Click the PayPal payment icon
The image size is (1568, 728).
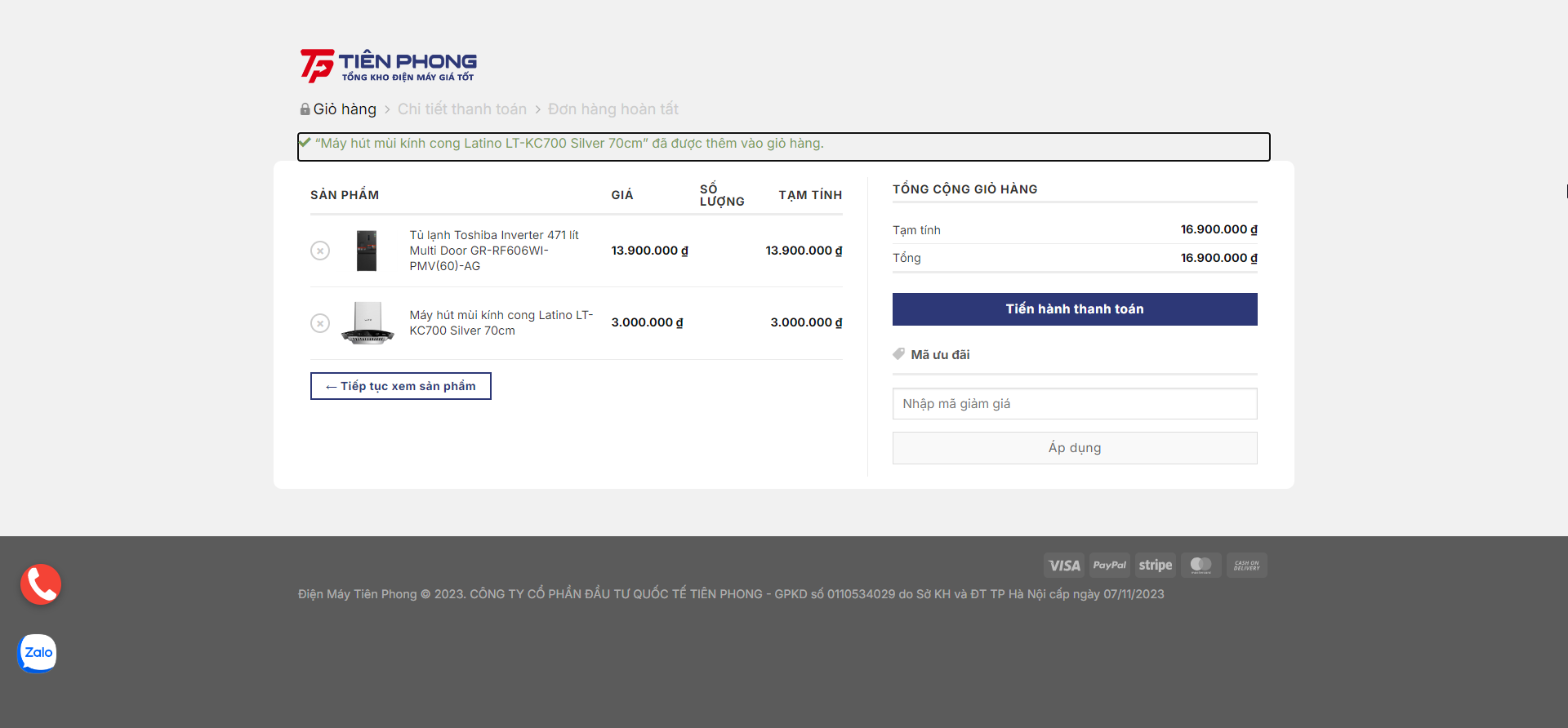point(1109,566)
